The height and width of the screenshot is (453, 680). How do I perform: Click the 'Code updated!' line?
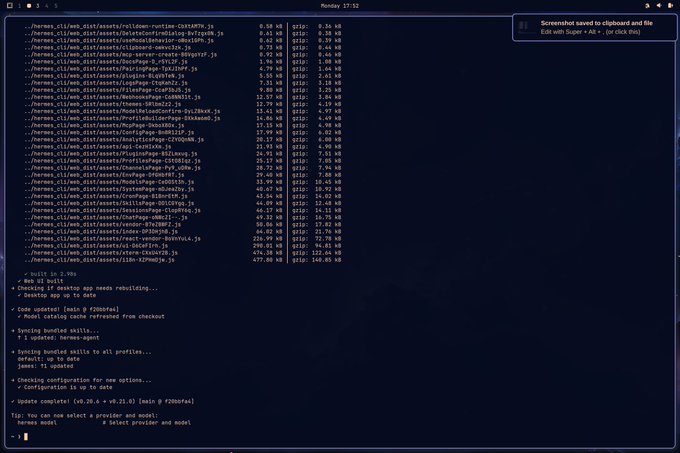(x=65, y=310)
